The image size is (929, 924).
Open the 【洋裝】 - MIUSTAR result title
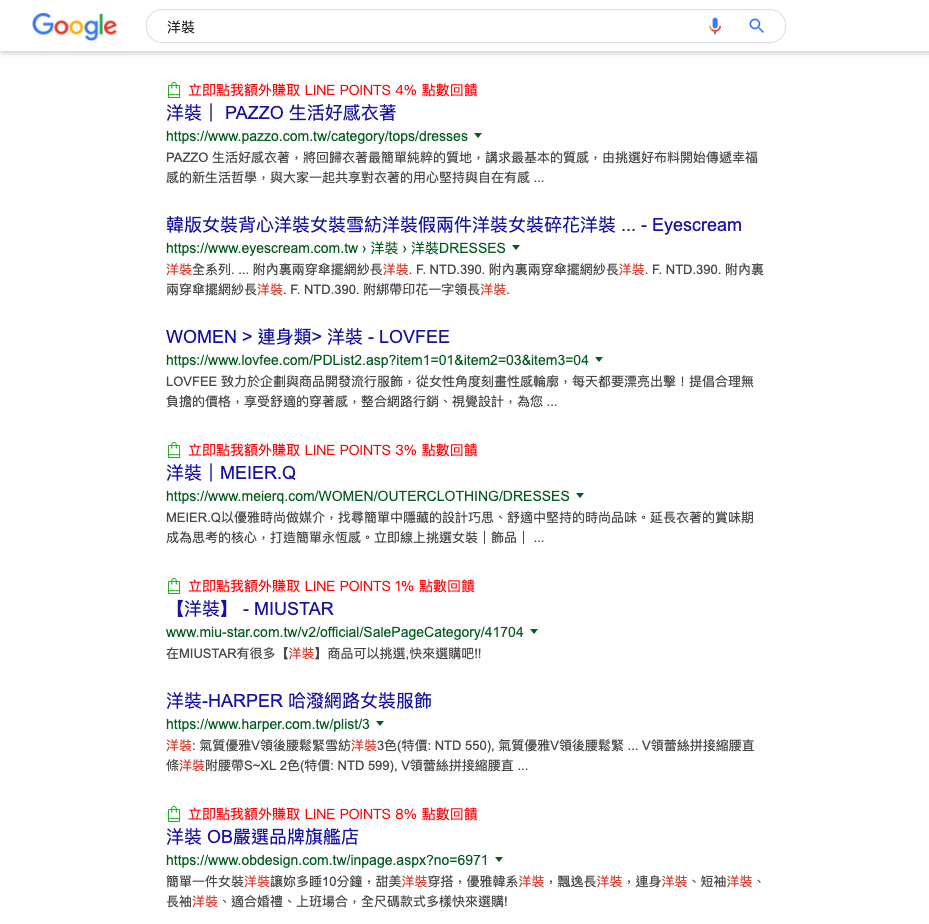[x=252, y=609]
